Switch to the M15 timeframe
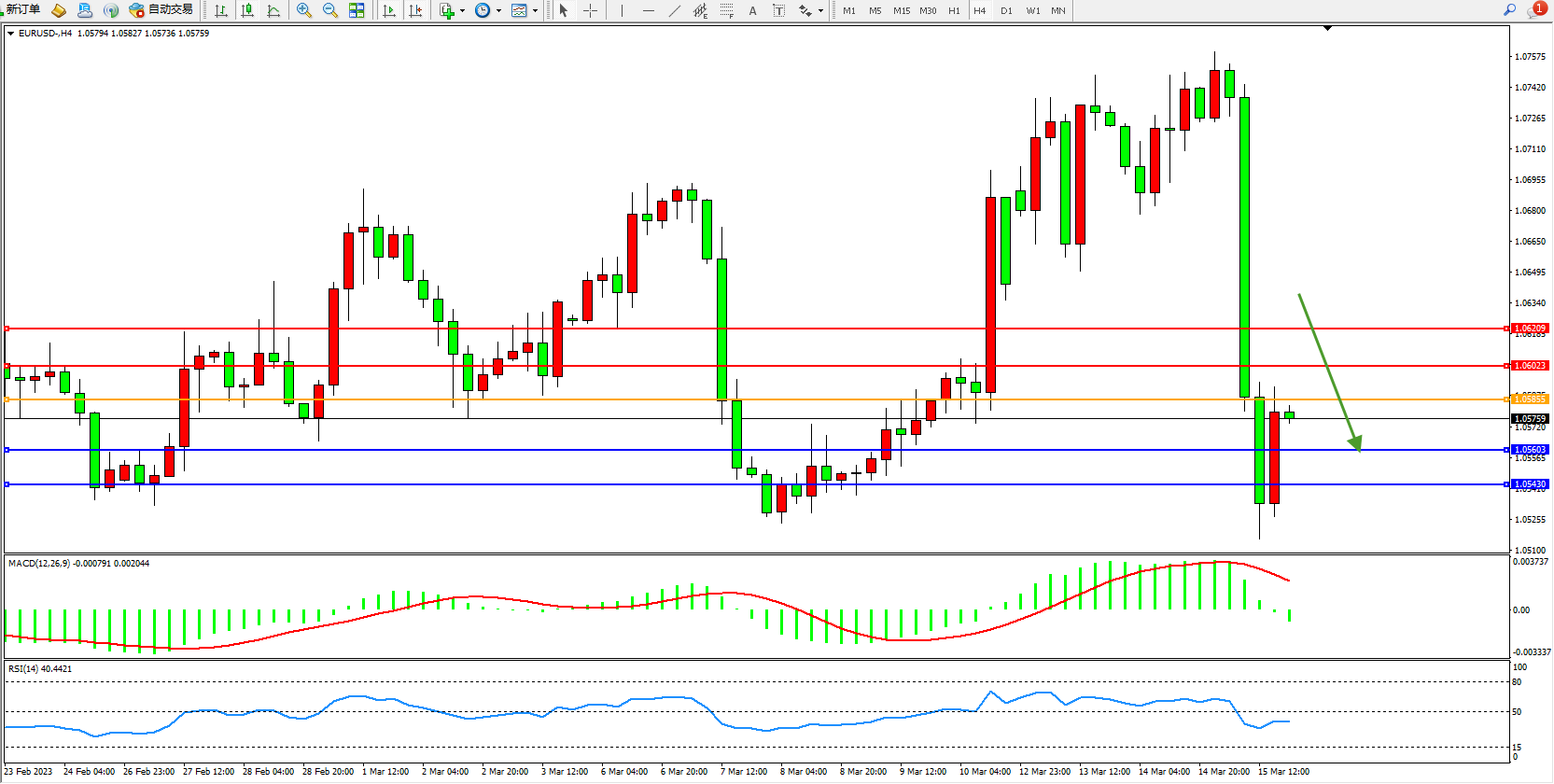 (x=901, y=10)
